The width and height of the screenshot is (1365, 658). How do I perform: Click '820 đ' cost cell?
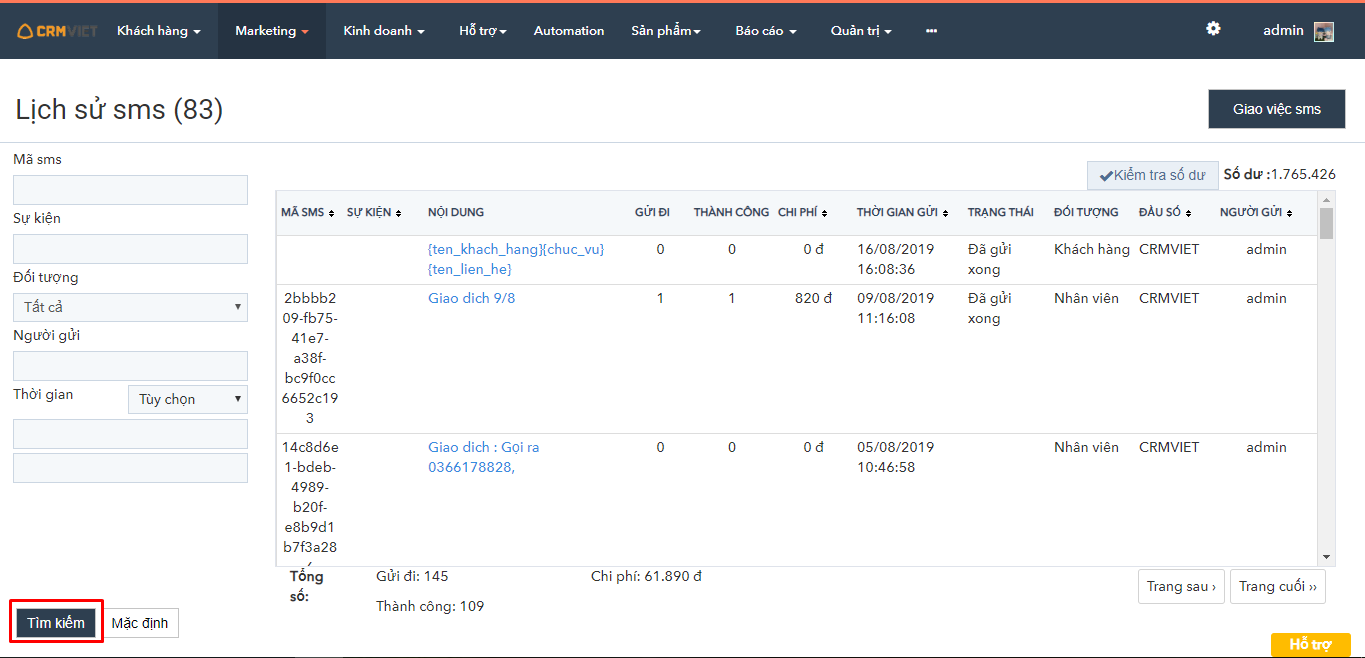coord(814,298)
